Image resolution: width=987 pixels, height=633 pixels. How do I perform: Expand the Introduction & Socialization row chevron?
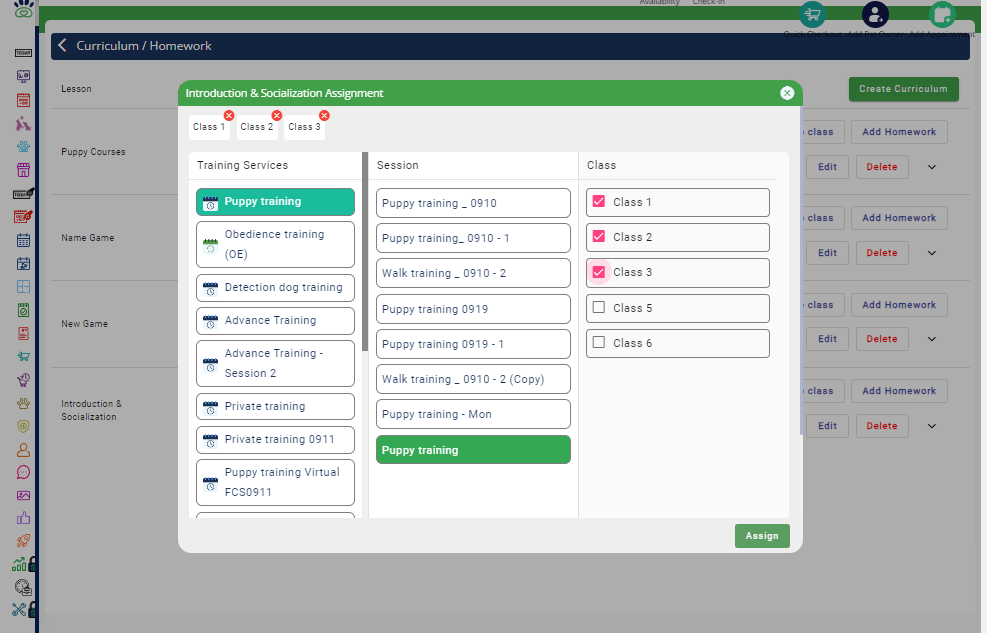[x=932, y=426]
